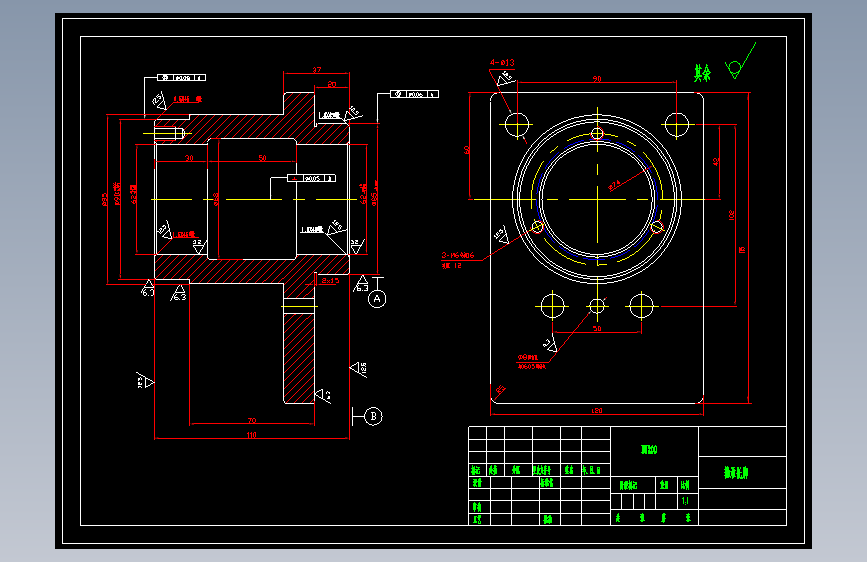Select the '110' overall length dimension
The height and width of the screenshot is (562, 867).
click(x=252, y=435)
